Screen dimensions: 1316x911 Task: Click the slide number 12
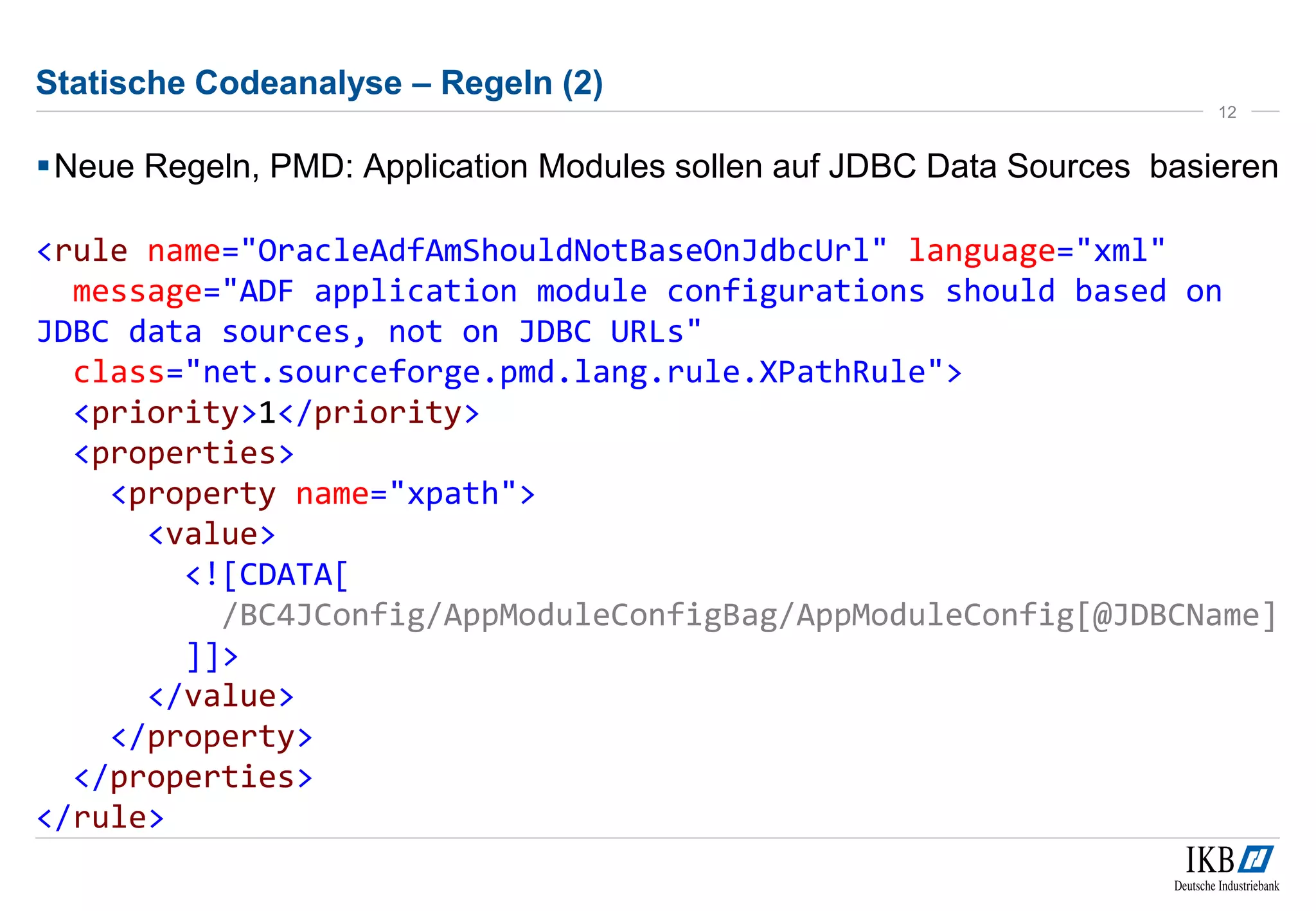tap(1227, 112)
